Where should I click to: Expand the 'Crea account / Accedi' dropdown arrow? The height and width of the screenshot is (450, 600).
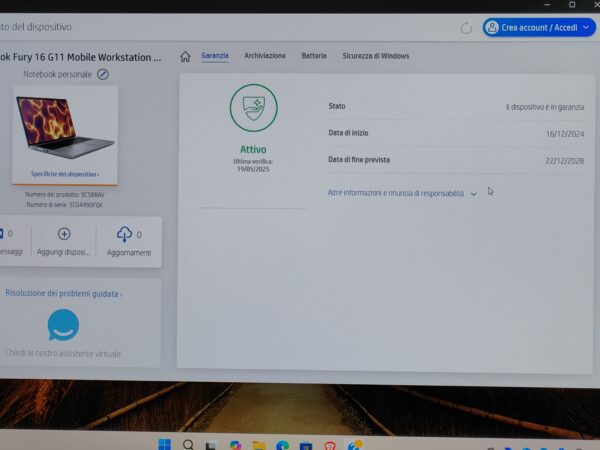click(x=586, y=28)
